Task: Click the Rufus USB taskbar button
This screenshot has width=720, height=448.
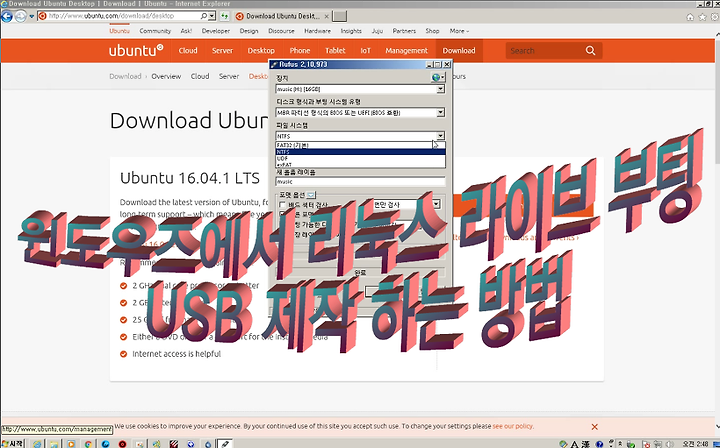Action: pyautogui.click(x=224, y=443)
